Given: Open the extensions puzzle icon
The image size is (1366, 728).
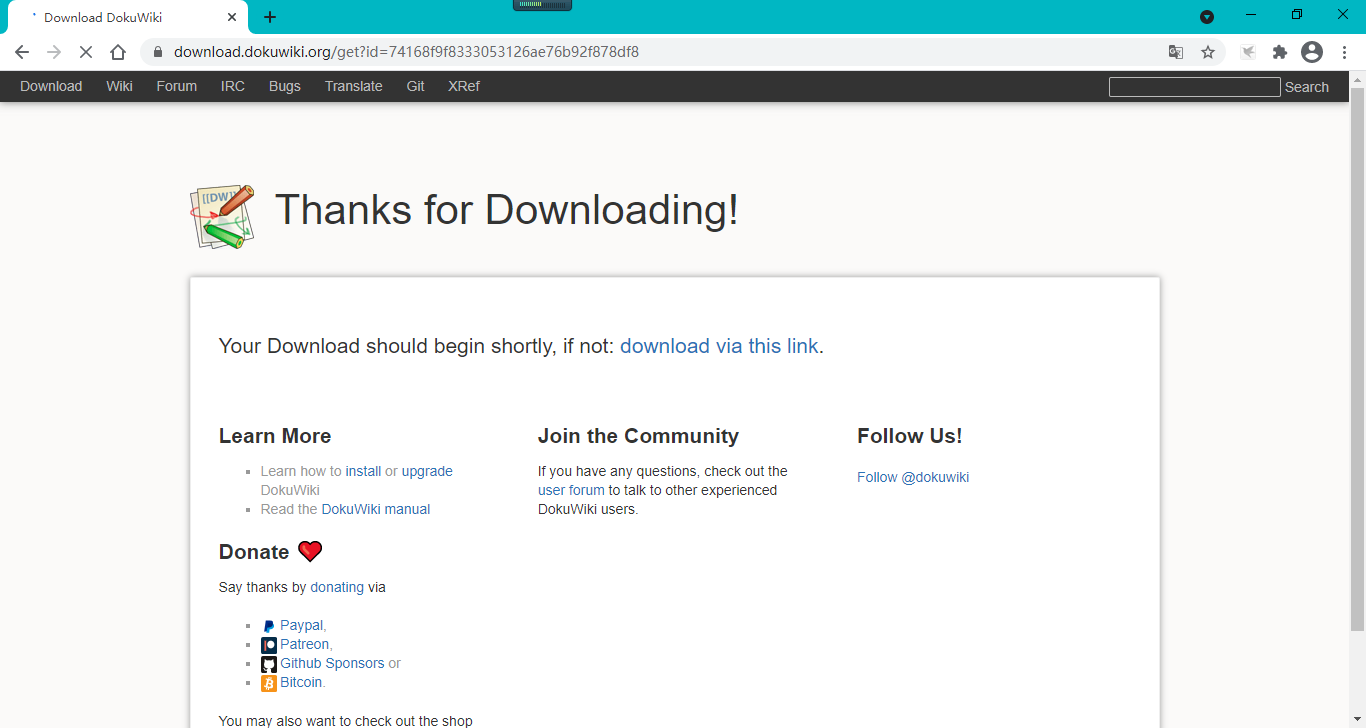Looking at the screenshot, I should (x=1280, y=52).
